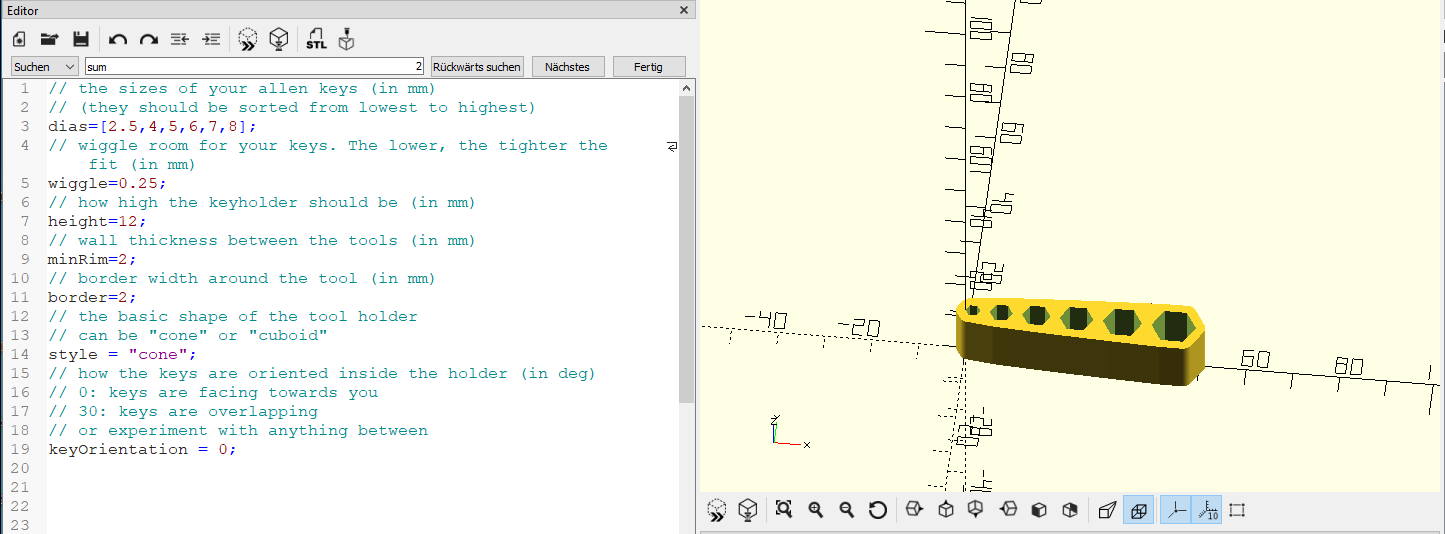Switch to the top view
Image resolution: width=1445 pixels, height=534 pixels.
(x=945, y=510)
